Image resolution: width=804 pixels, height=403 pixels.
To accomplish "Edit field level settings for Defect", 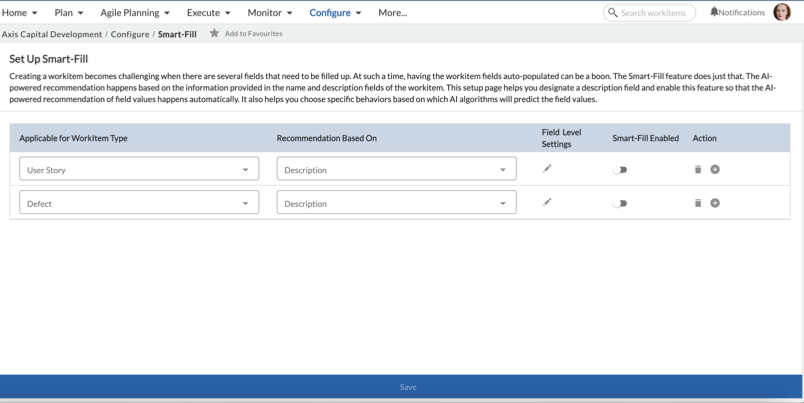I will coord(547,203).
